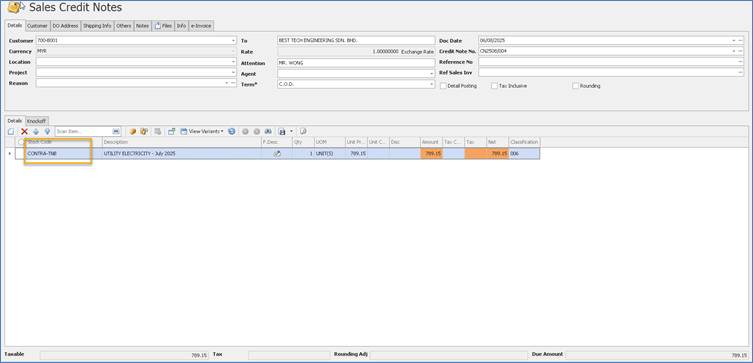Click the first grey round toolbar icon
Image resolution: width=753 pixels, height=363 pixels.
click(245, 131)
